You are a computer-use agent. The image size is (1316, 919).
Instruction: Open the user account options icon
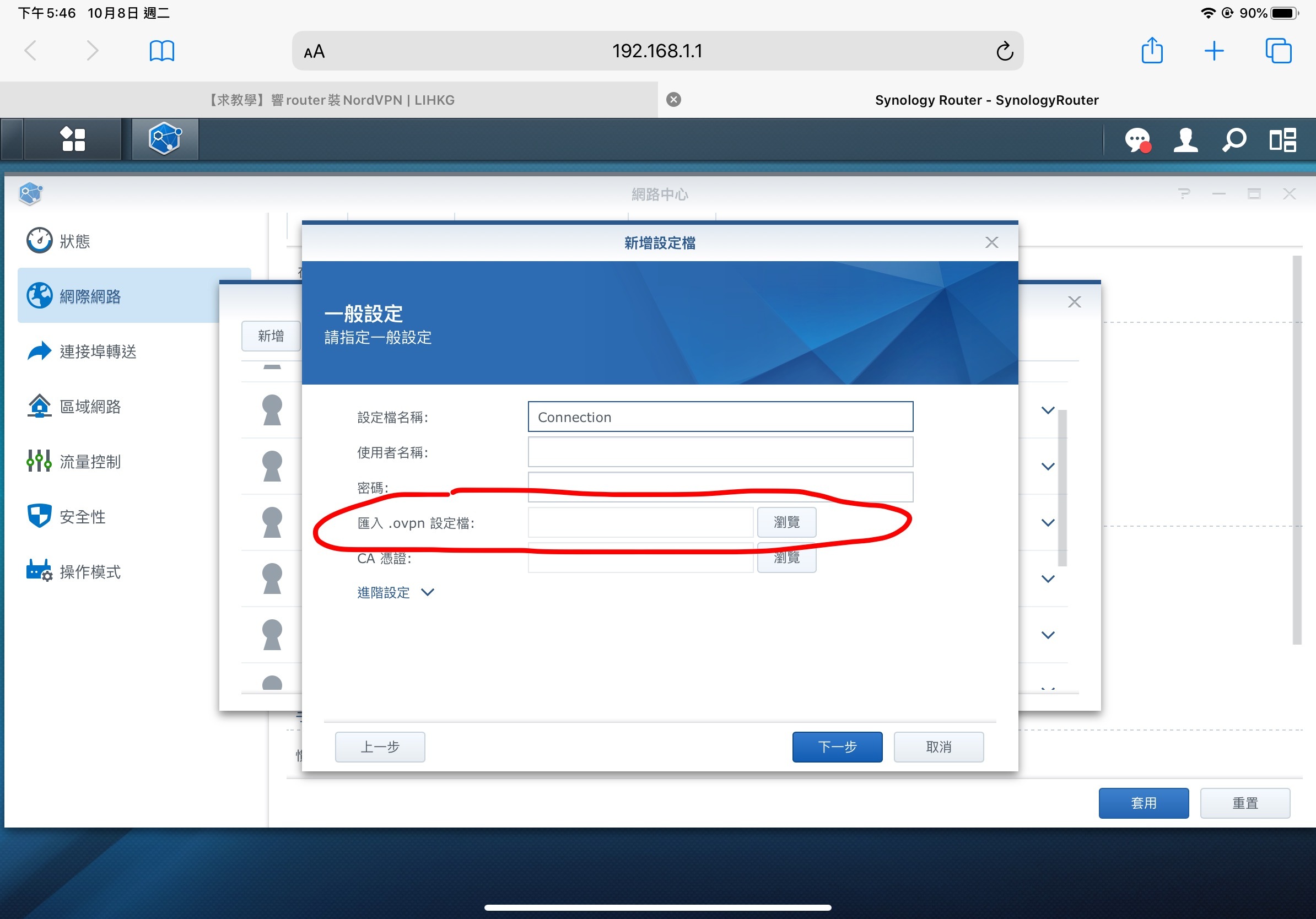tap(1185, 140)
